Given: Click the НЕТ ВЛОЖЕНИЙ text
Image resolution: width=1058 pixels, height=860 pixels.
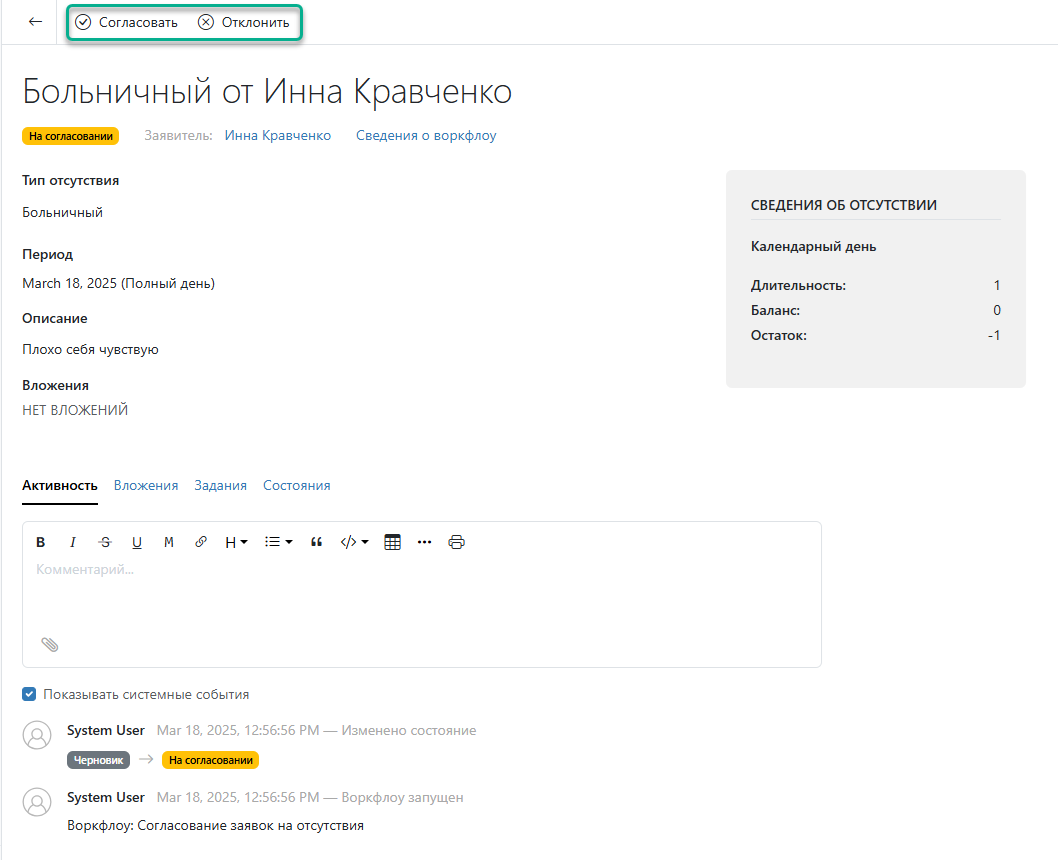Looking at the screenshot, I should (75, 410).
